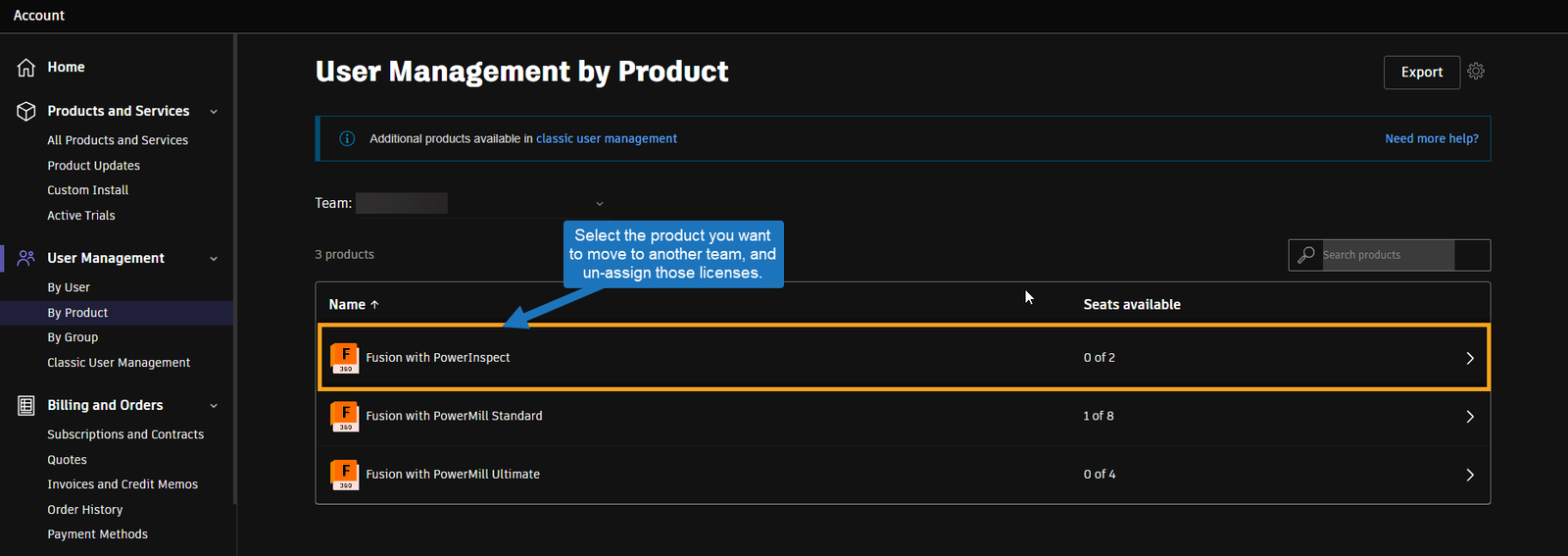This screenshot has width=1568, height=556.
Task: Open Quotes page
Action: 67,460
